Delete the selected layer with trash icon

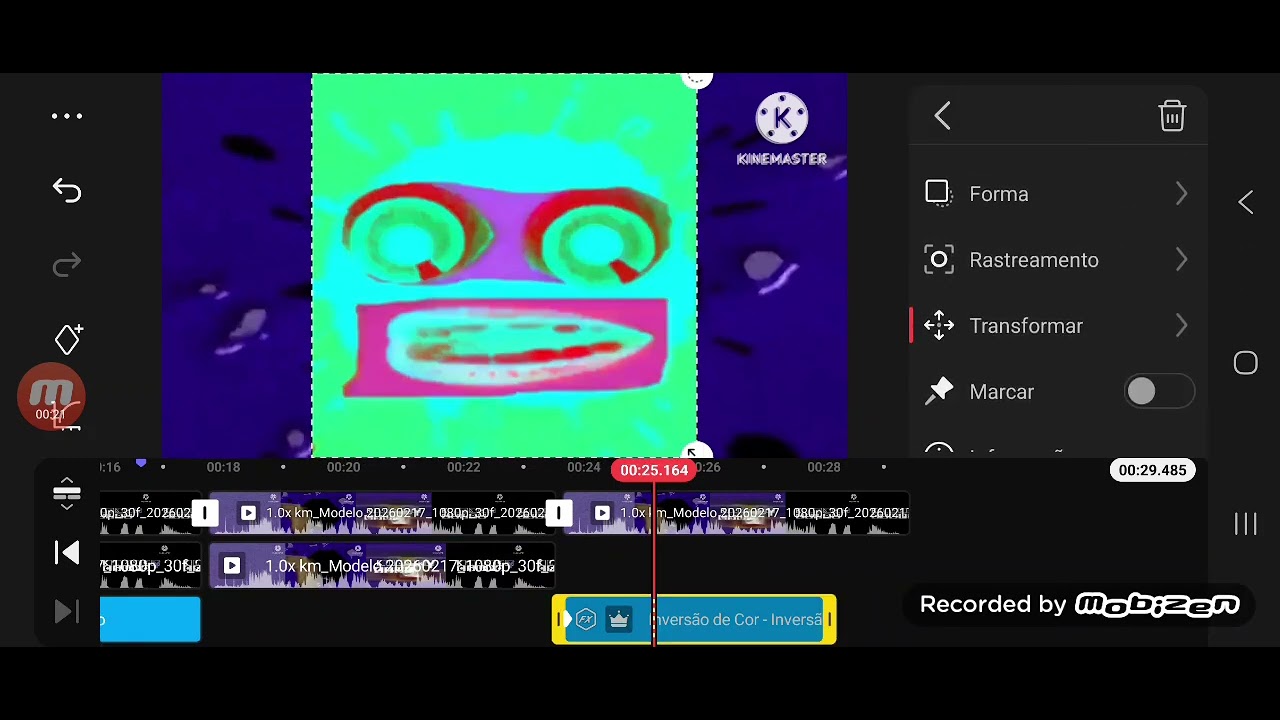[x=1172, y=116]
